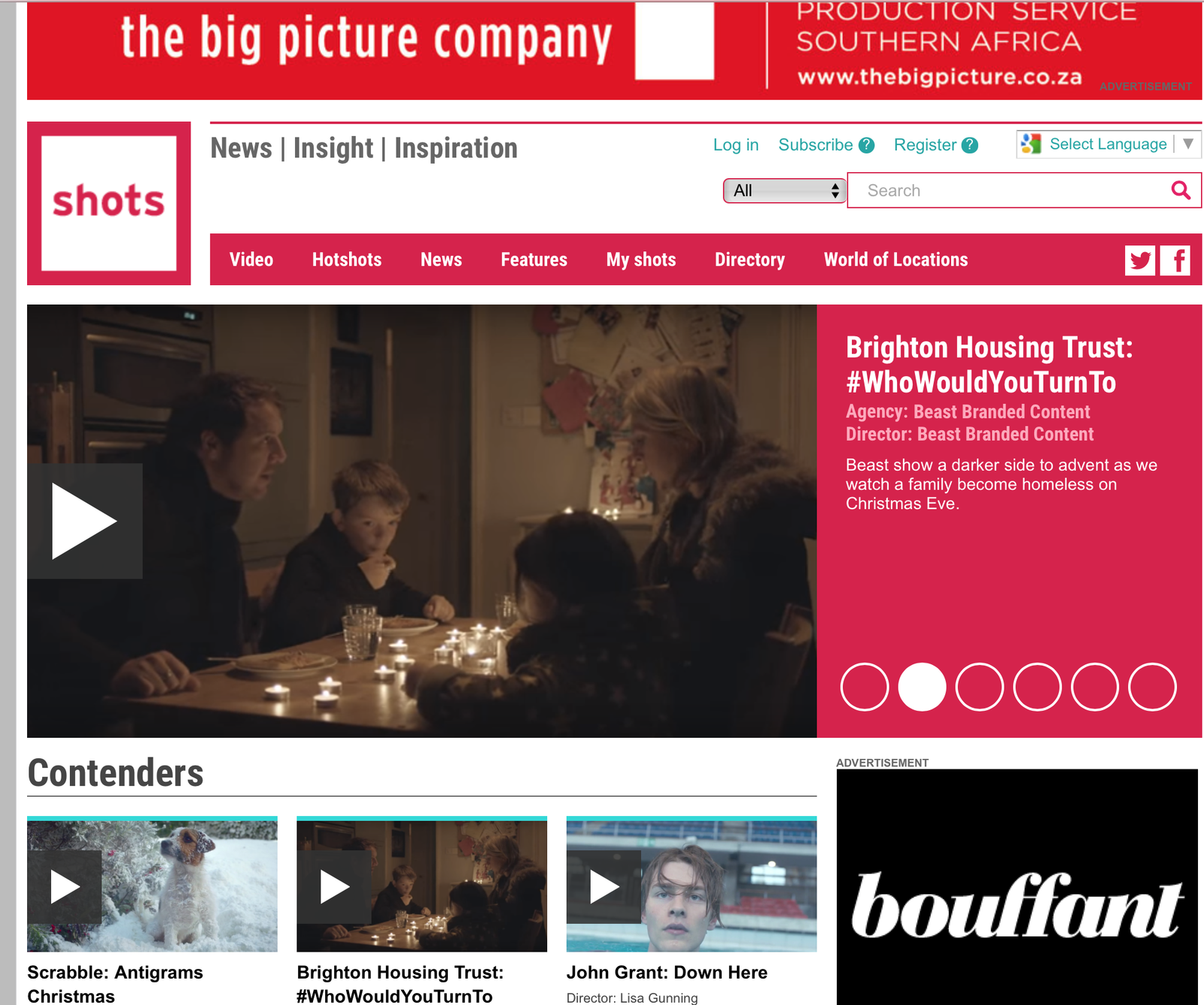Image resolution: width=1204 pixels, height=1005 pixels.
Task: Open the World of Locations menu
Action: 895,260
